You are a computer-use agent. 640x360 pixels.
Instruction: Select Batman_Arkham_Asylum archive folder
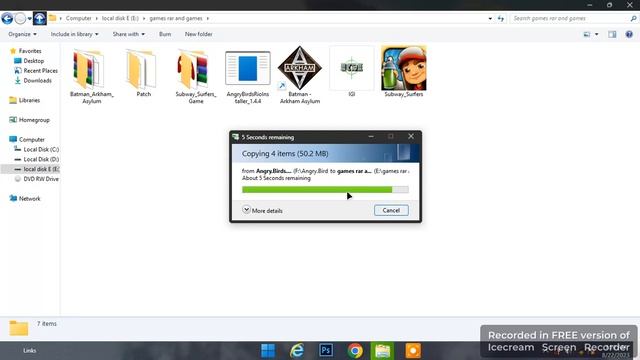coord(91,76)
